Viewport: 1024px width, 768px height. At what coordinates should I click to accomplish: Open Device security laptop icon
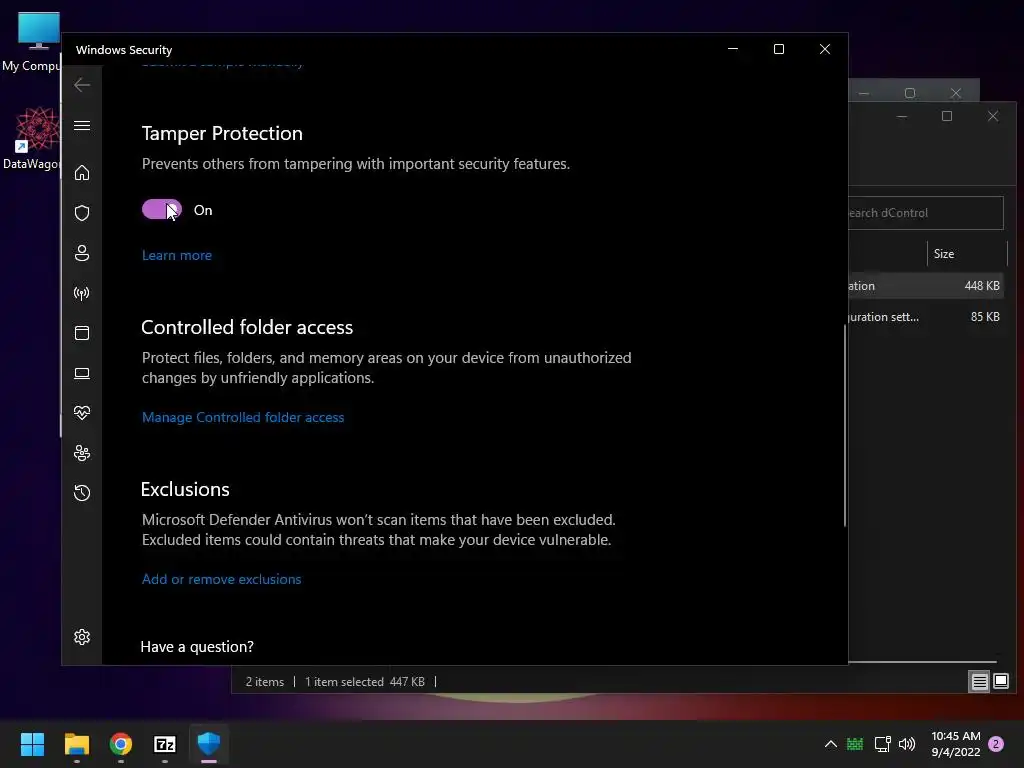click(82, 374)
